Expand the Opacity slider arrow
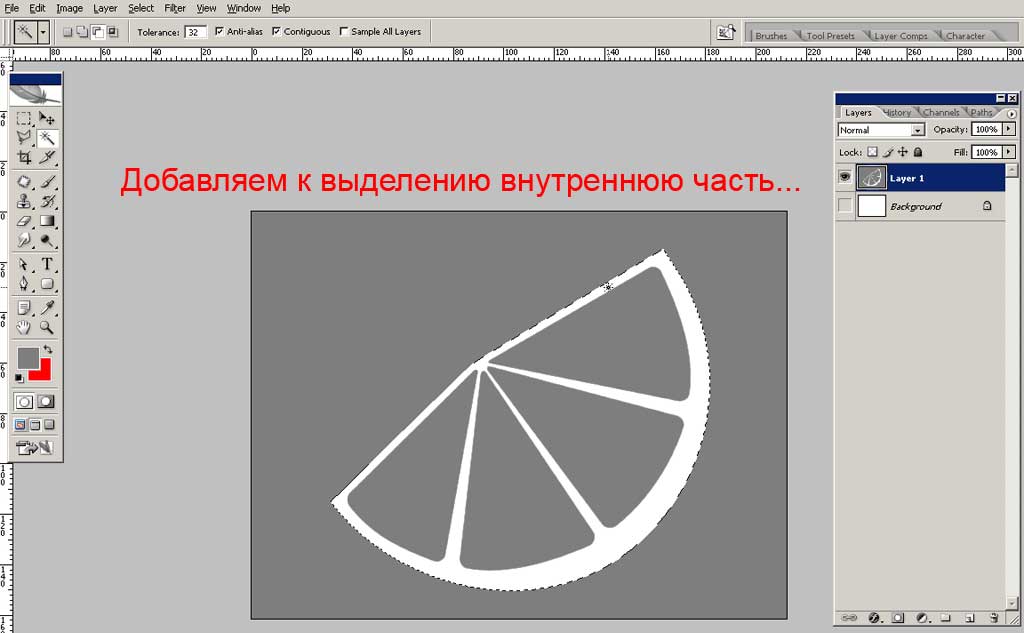 click(x=1008, y=130)
